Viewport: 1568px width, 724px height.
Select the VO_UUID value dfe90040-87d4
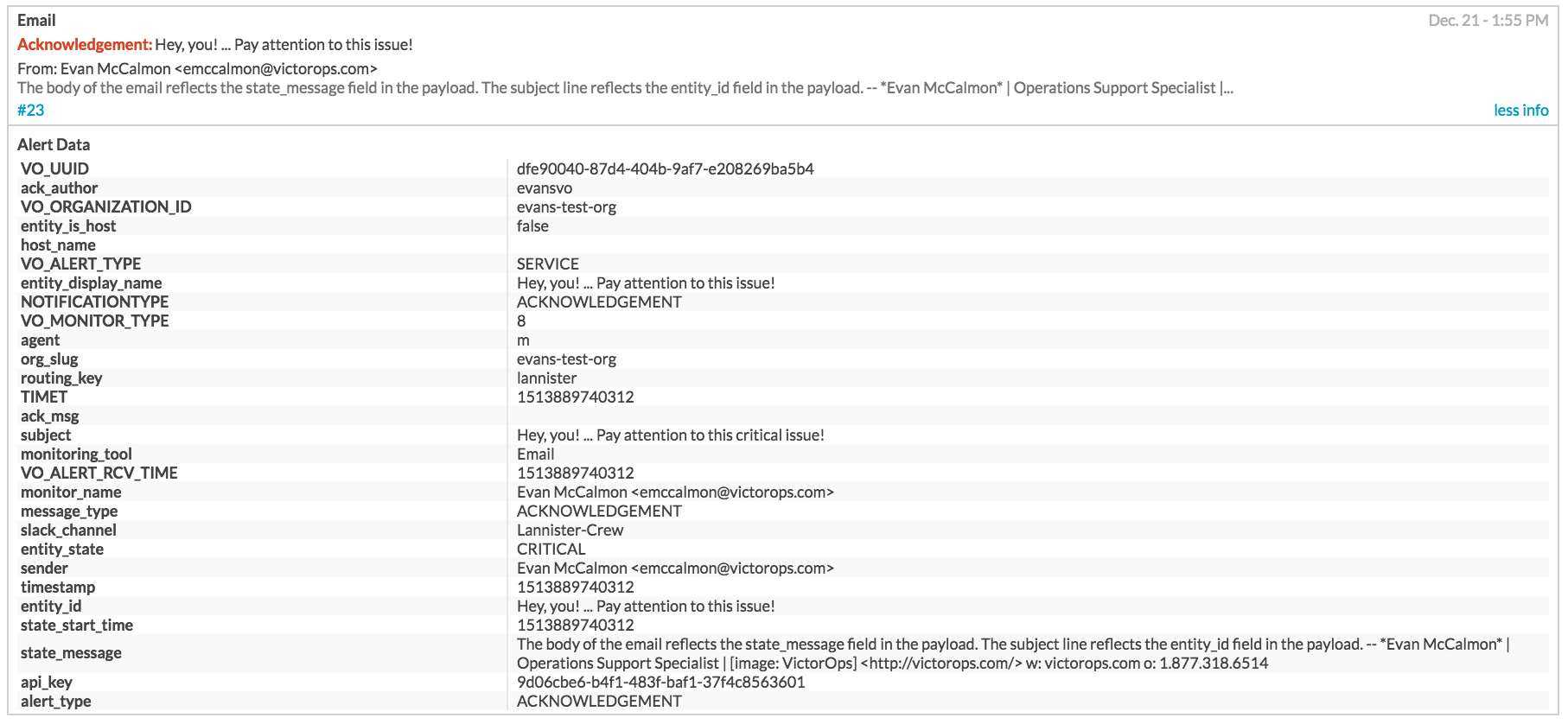pos(665,168)
